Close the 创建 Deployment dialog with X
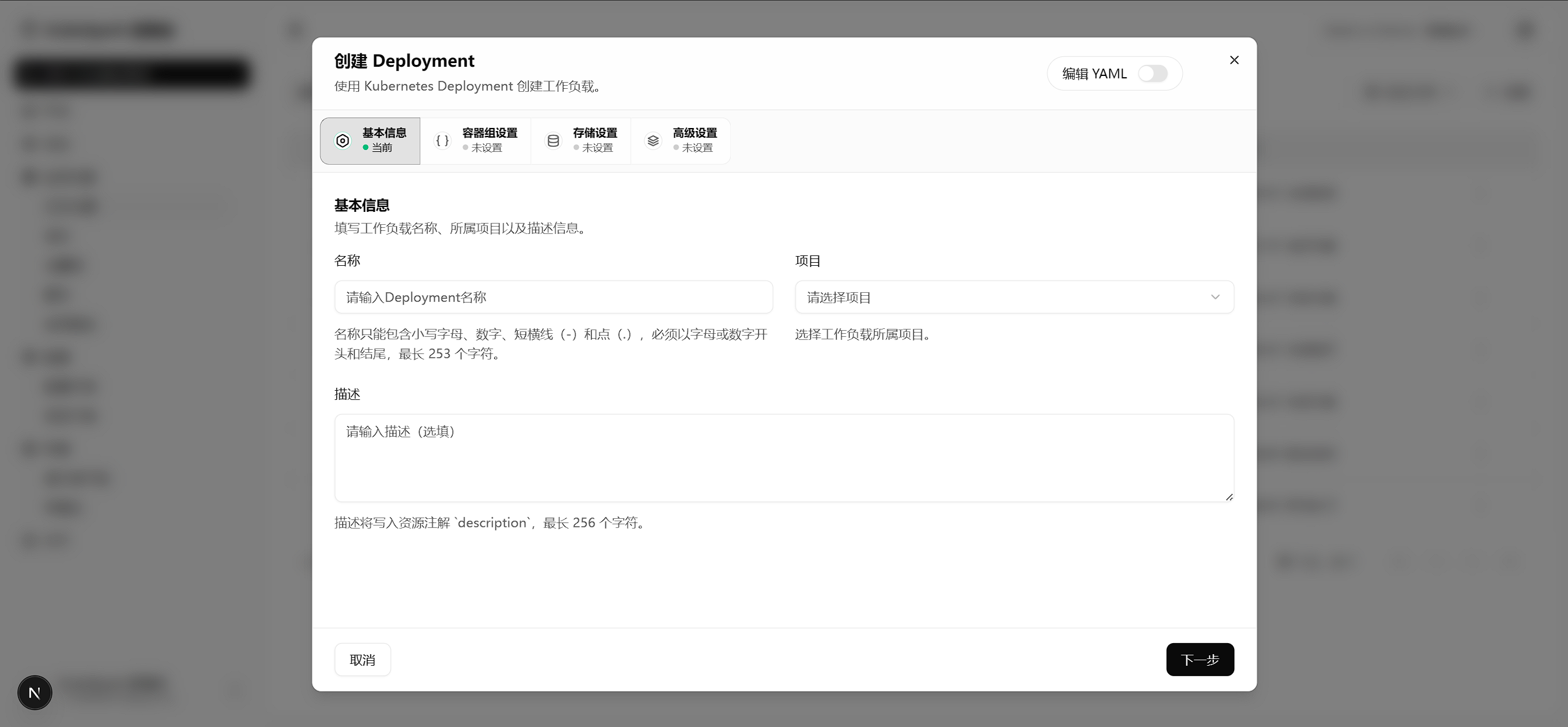 pos(1234,60)
